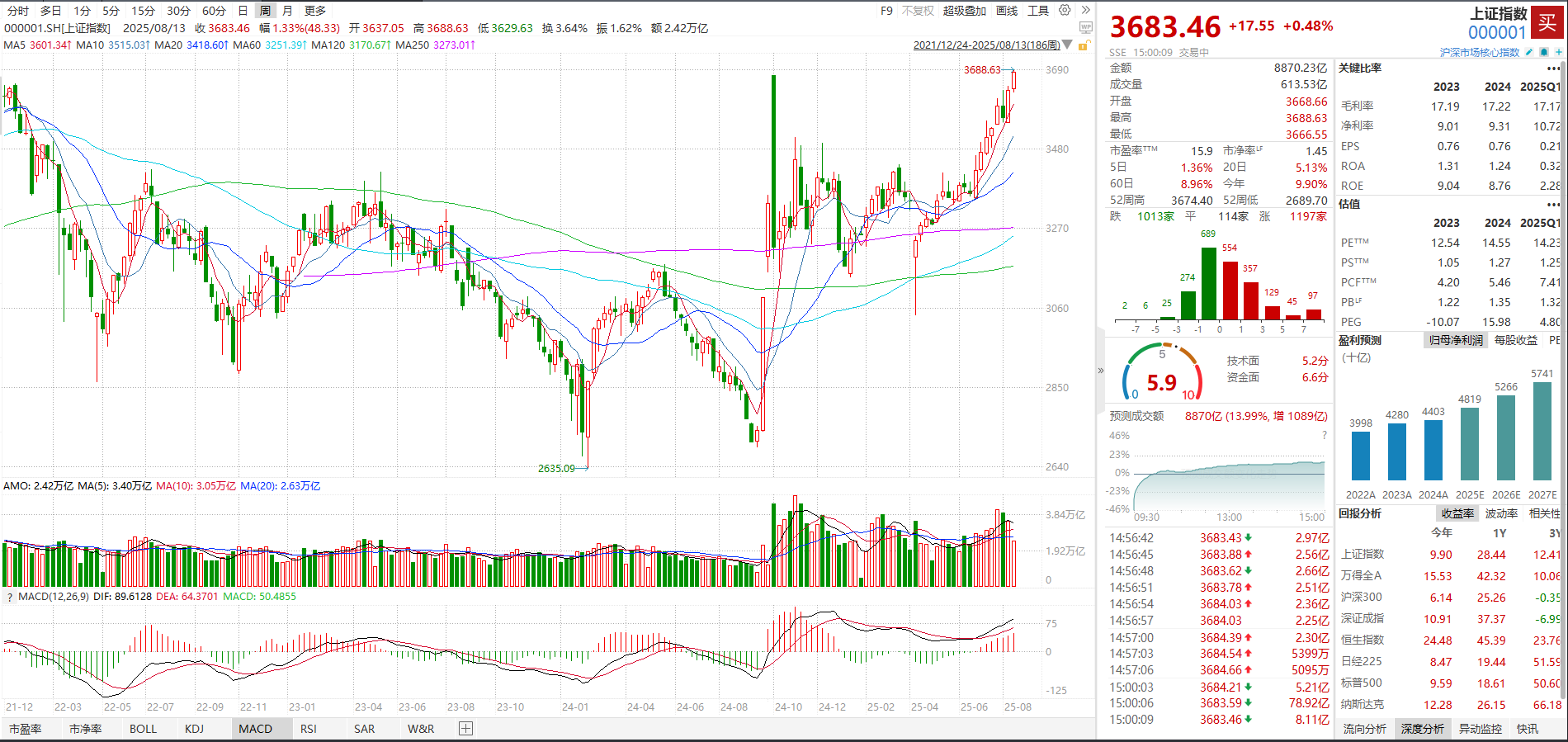Expand 更多 time period options
The image size is (1568, 742).
pyautogui.click(x=315, y=11)
